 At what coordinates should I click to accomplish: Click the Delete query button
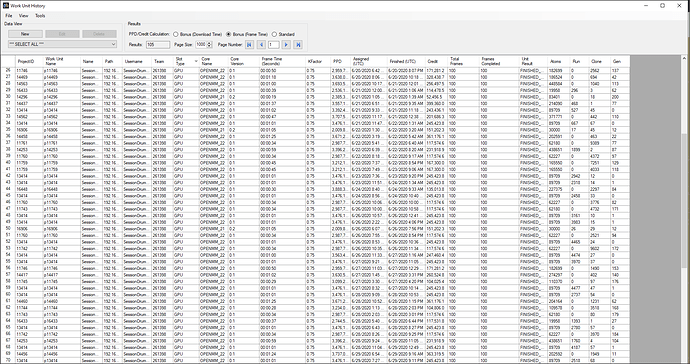pyautogui.click(x=99, y=34)
